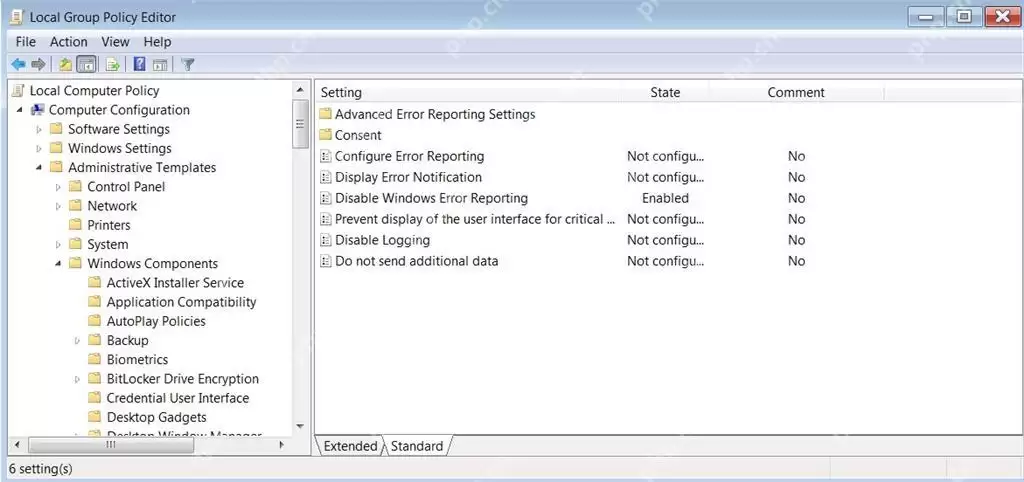The width and height of the screenshot is (1024, 482).
Task: Select Application Compatibility in tree
Action: 181,302
